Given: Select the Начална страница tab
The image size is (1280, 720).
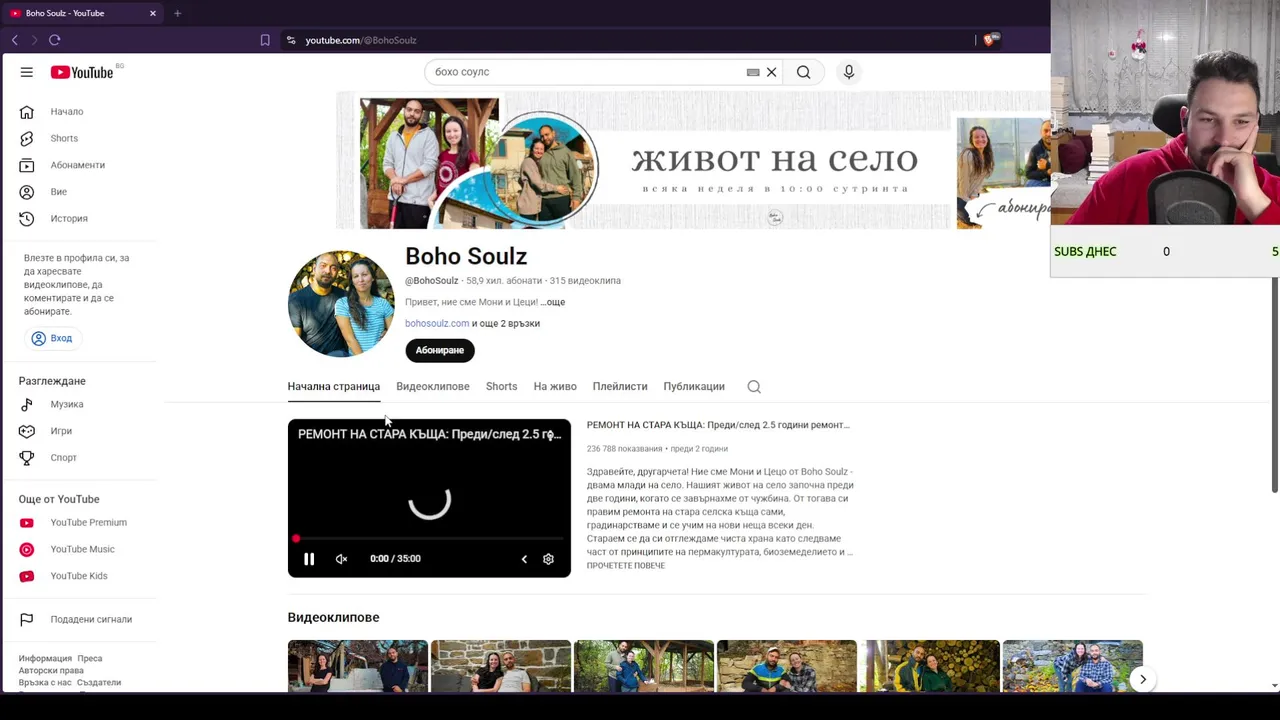Looking at the screenshot, I should point(333,387).
